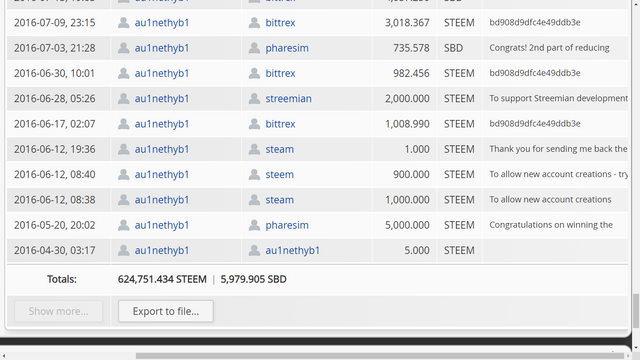Open bittrex recipient in 2016-06-30 row
Image resolution: width=640 pixels, height=360 pixels.
pos(280,73)
